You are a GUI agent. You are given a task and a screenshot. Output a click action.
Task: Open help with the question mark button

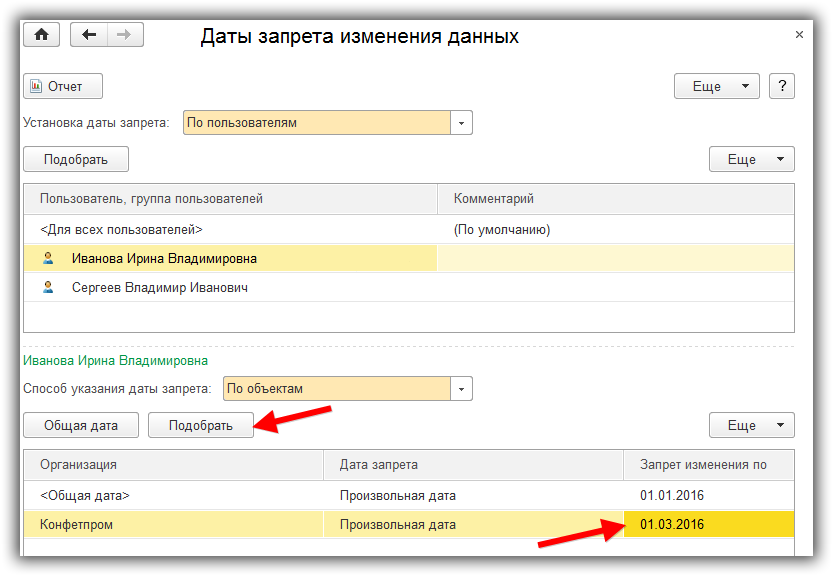781,86
